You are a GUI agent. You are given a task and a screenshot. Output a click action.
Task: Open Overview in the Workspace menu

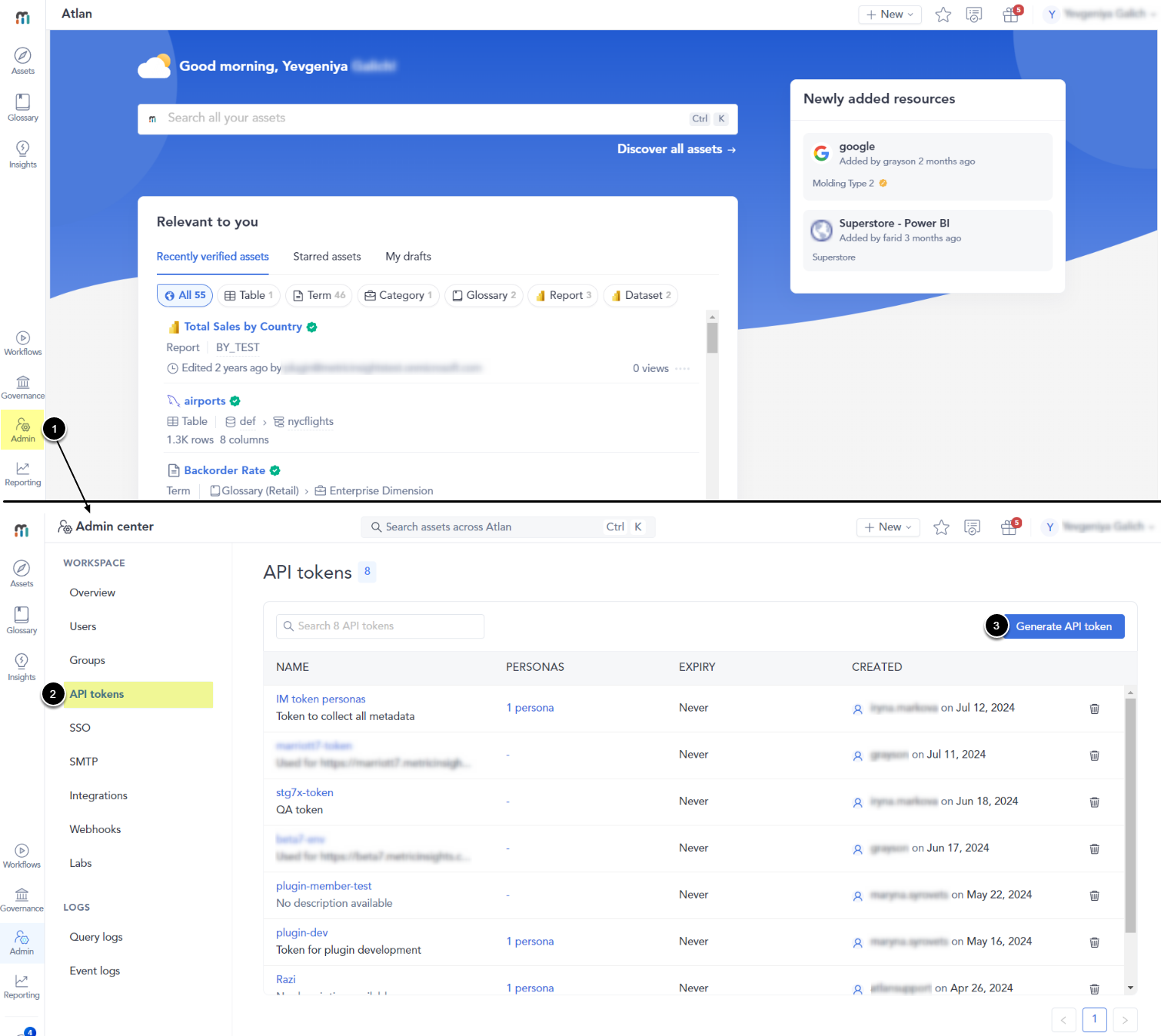click(92, 593)
